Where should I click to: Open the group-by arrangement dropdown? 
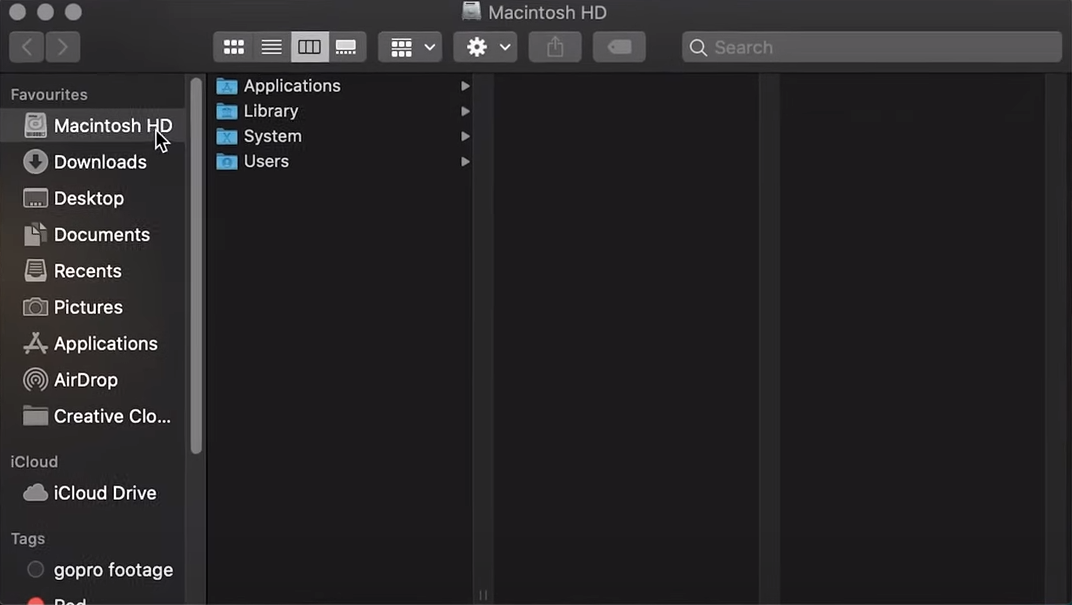pos(410,47)
